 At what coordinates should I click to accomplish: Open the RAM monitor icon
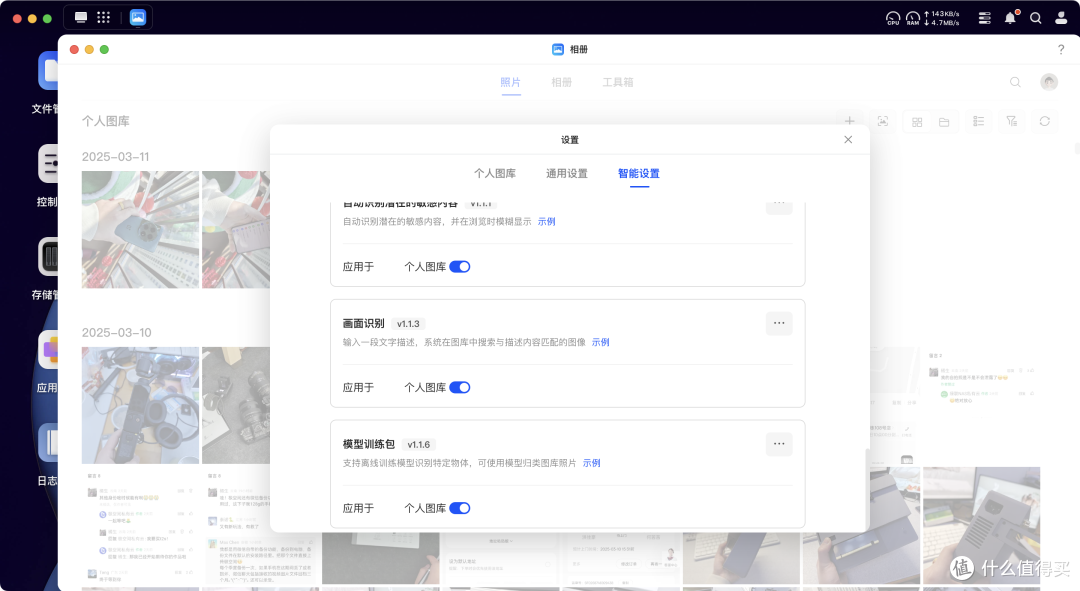tap(913, 18)
